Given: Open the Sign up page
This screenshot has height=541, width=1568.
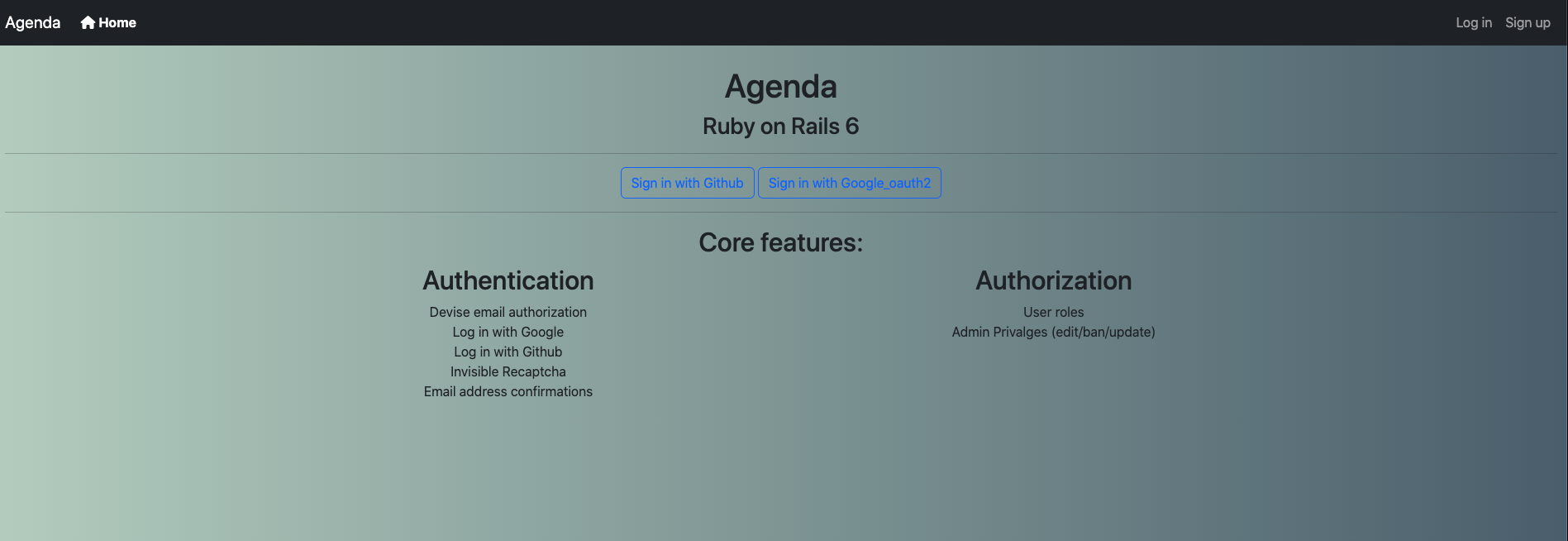Looking at the screenshot, I should point(1527,22).
